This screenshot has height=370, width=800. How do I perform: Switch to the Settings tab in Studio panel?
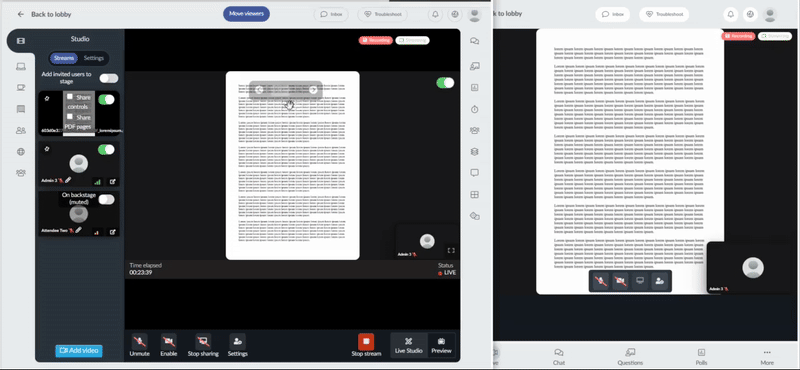(x=93, y=58)
